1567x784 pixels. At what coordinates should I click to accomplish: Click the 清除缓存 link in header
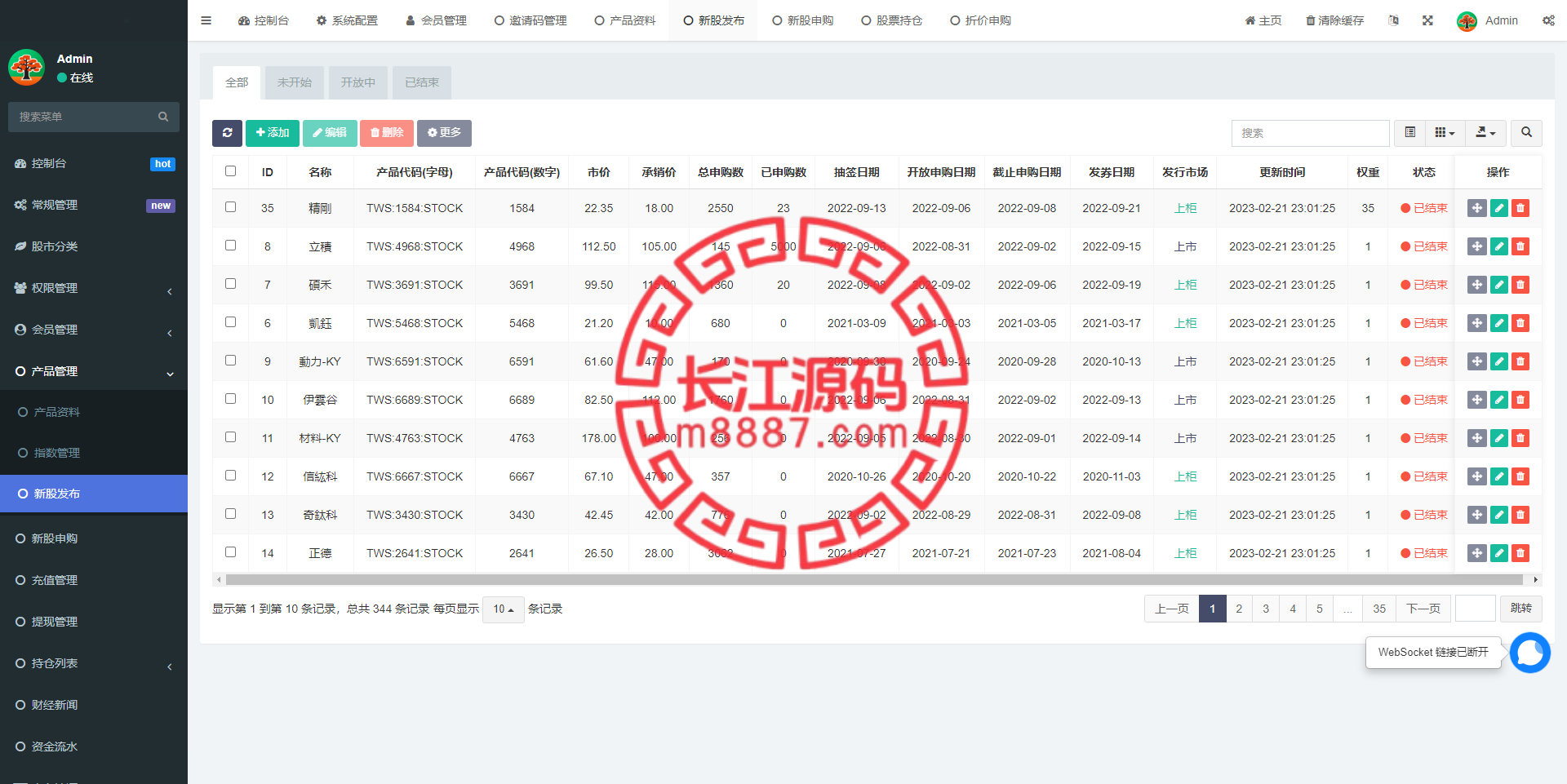pos(1334,20)
